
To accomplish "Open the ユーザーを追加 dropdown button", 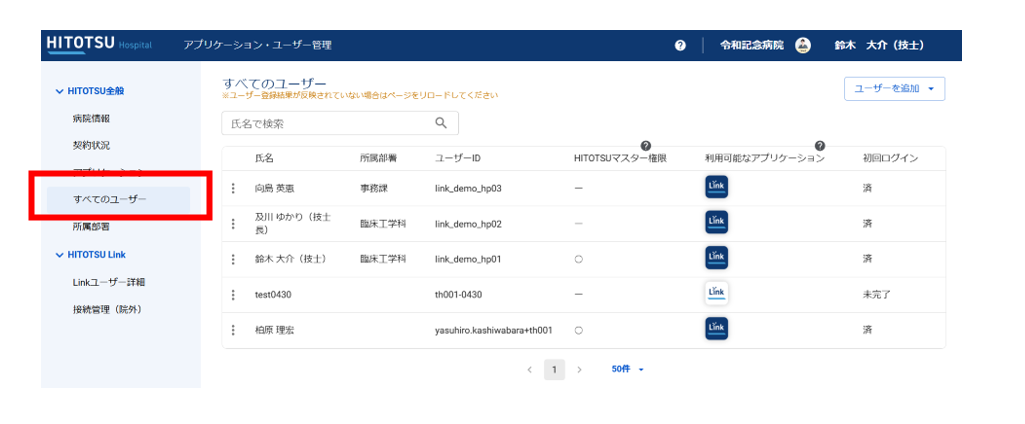I will 894,89.
